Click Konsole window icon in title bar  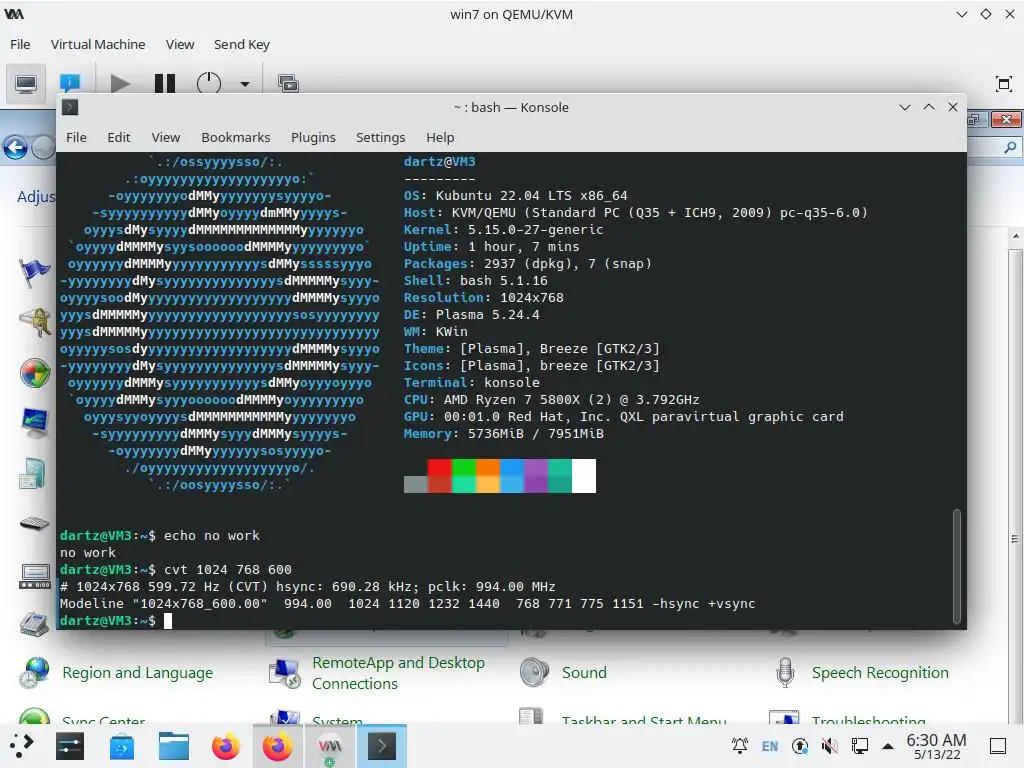(x=71, y=107)
